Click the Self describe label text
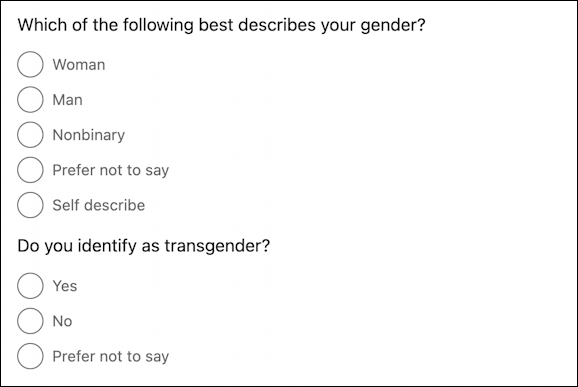This screenshot has height=387, width=578. (99, 205)
